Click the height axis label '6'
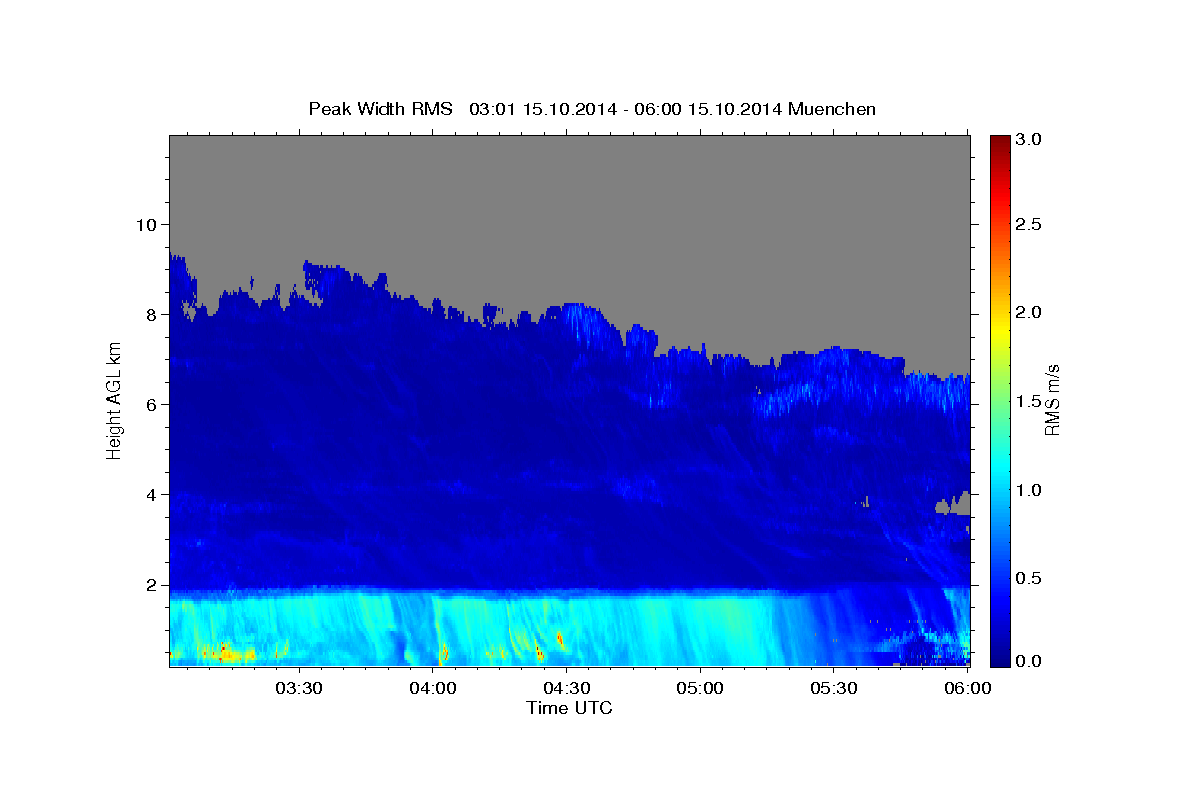This screenshot has width=1200, height=800. 149,404
